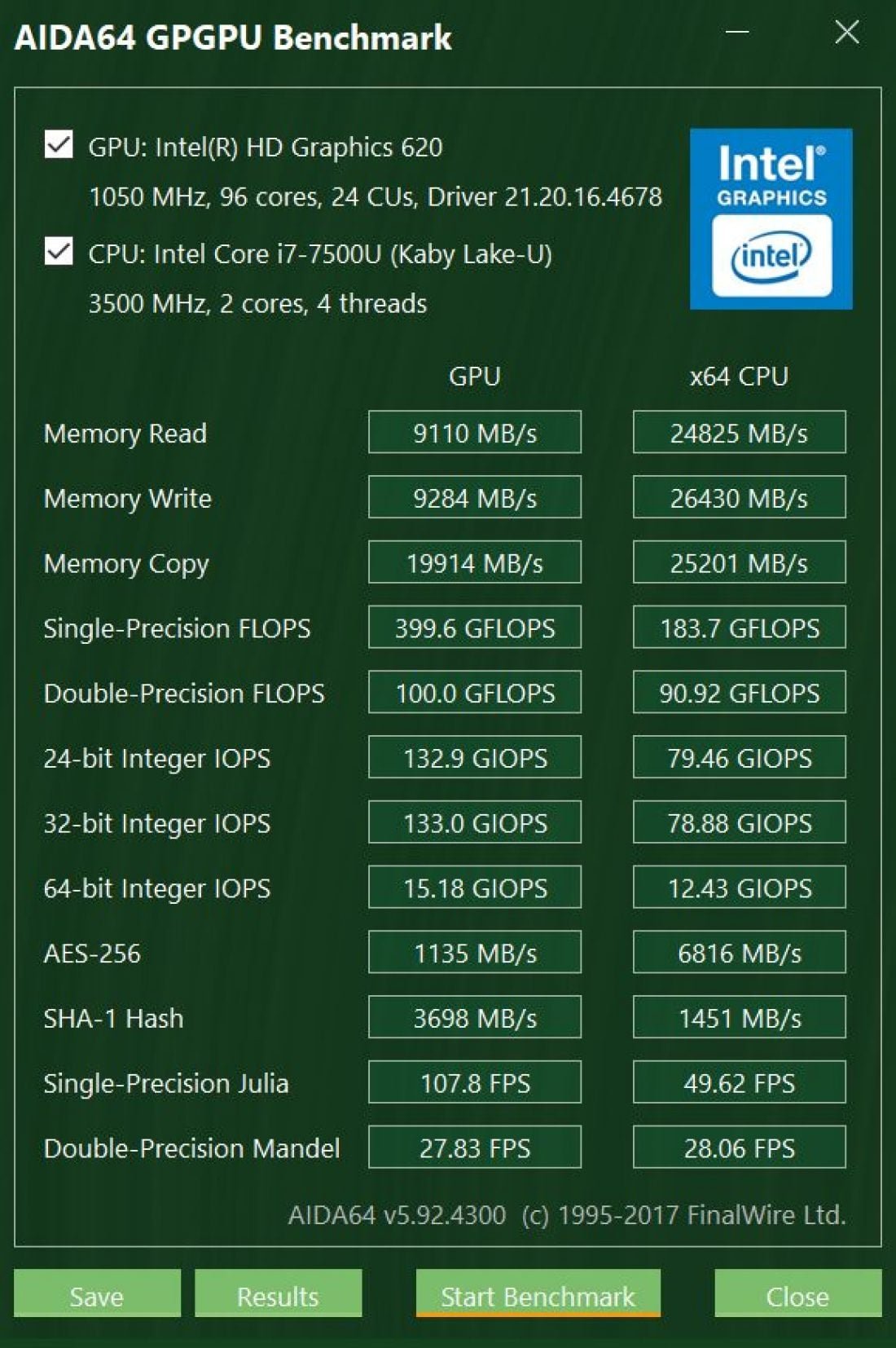Select the GPU AES-256 1135 MB/s result
This screenshot has height=1348, width=896.
[x=475, y=952]
